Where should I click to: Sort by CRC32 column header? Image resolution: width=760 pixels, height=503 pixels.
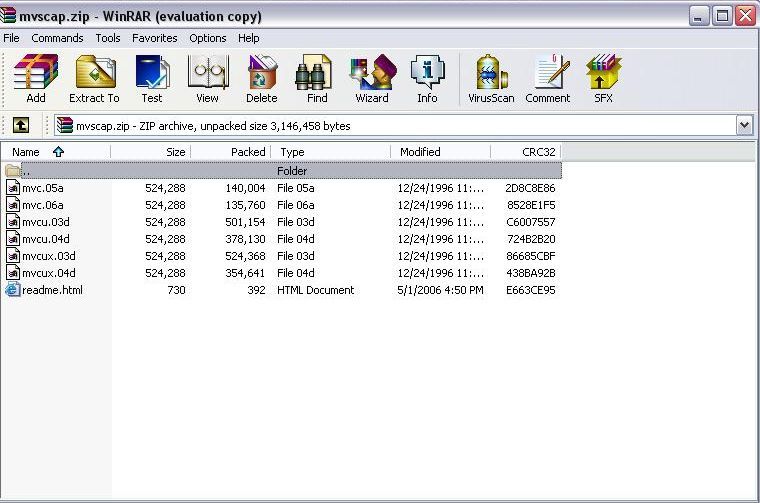526,152
